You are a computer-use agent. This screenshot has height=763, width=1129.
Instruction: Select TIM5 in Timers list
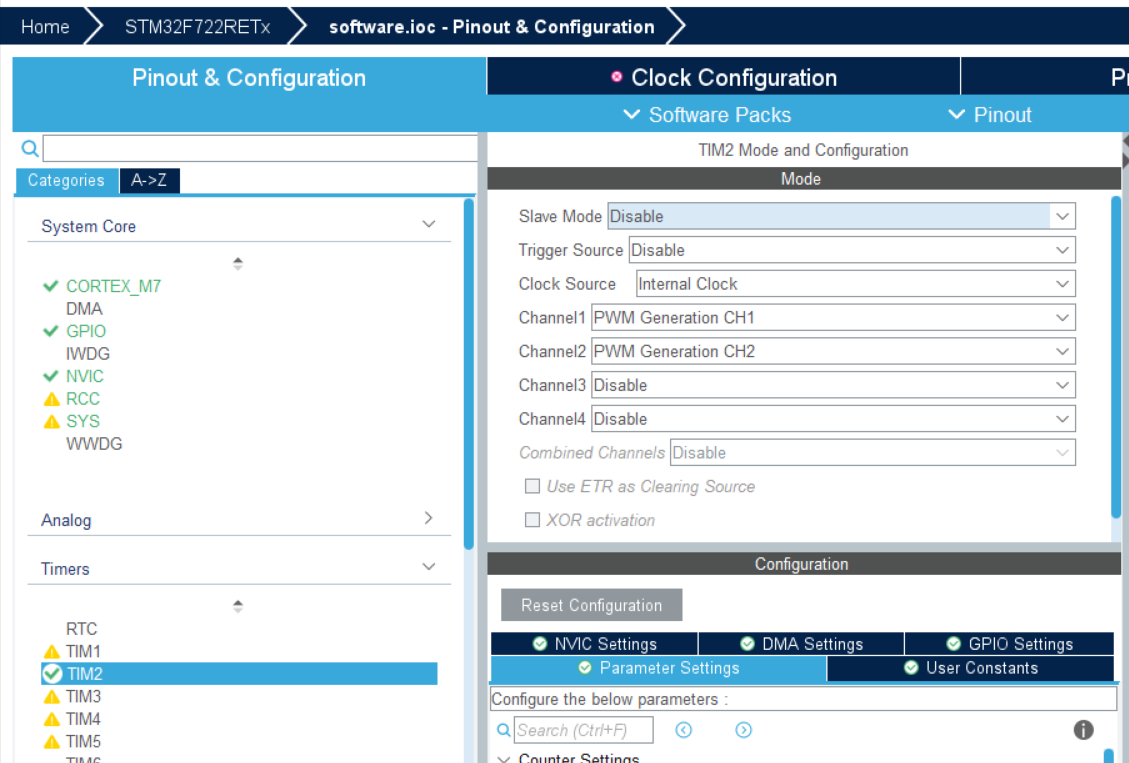[84, 741]
